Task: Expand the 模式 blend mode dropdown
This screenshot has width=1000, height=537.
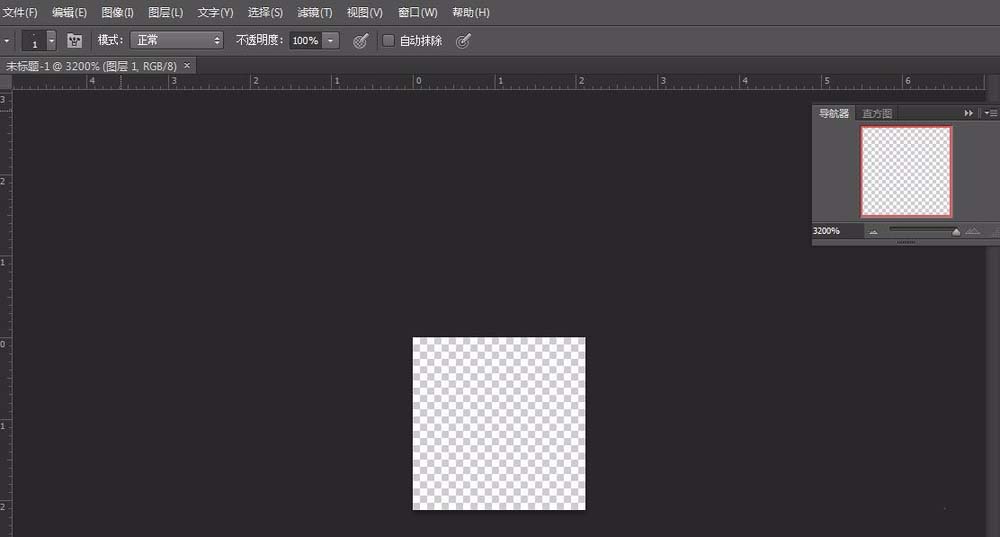Action: (176, 41)
